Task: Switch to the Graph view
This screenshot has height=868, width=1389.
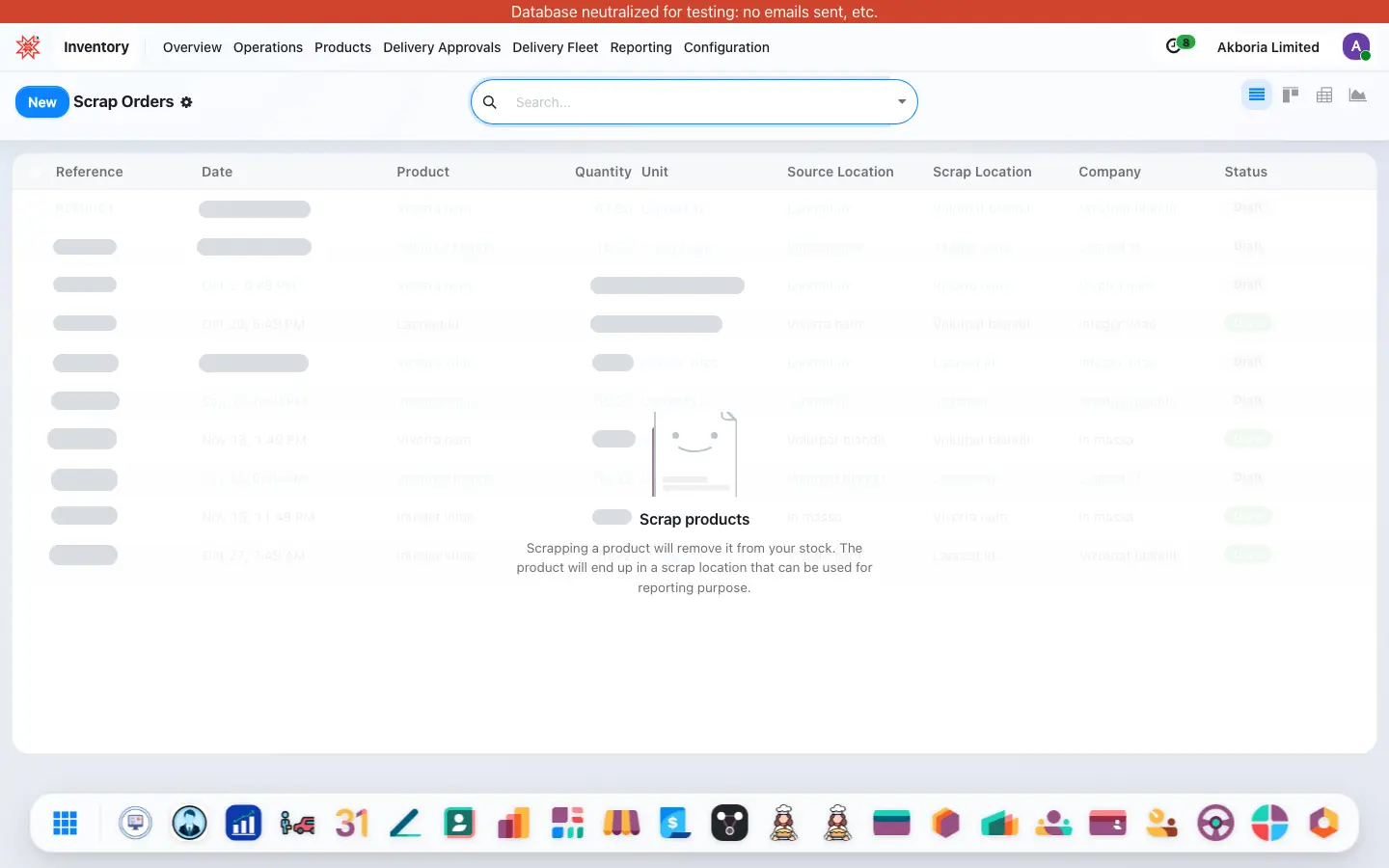Action: pyautogui.click(x=1358, y=95)
